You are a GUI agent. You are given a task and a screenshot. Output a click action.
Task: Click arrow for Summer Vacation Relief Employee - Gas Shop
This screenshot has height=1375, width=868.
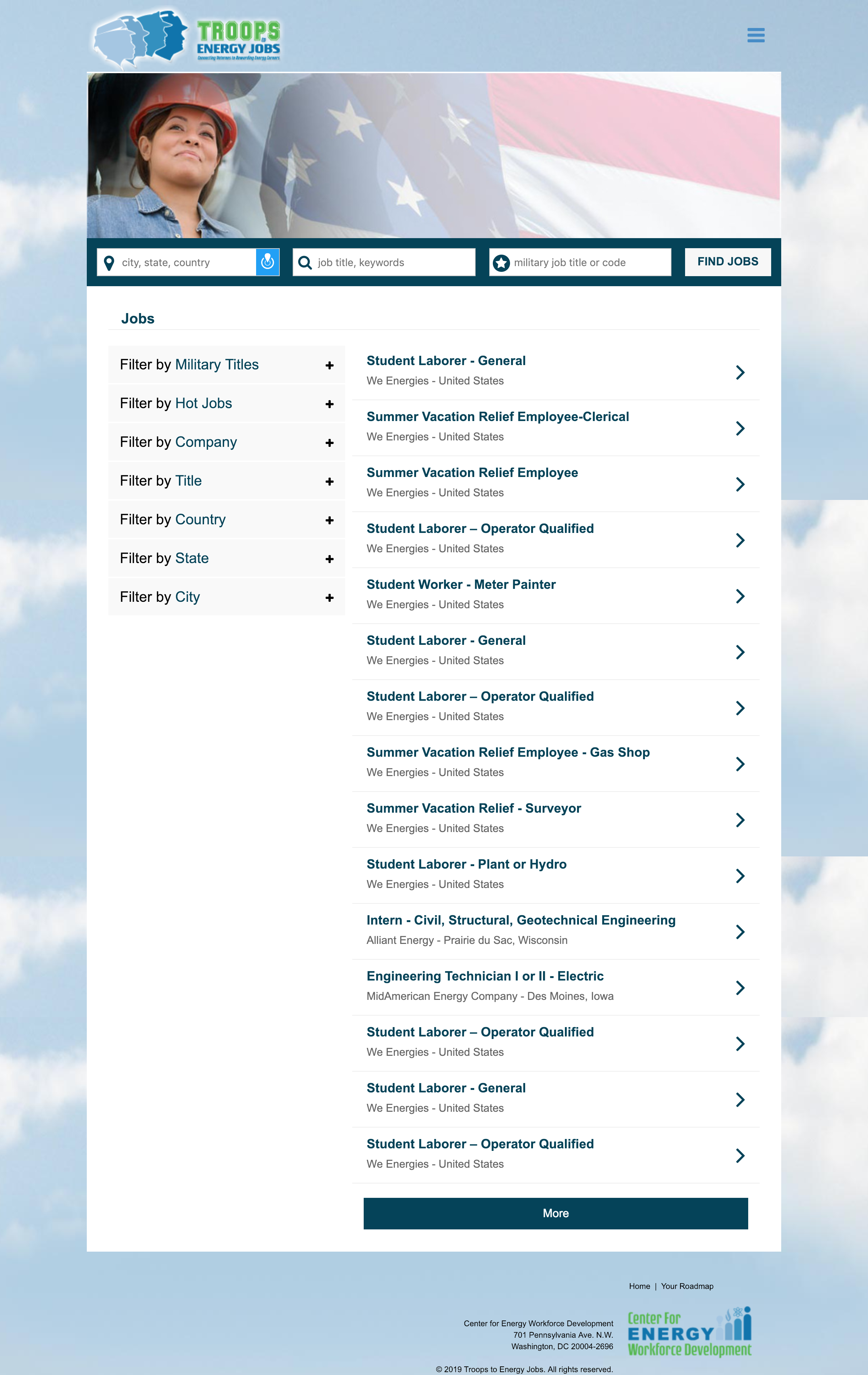point(740,764)
